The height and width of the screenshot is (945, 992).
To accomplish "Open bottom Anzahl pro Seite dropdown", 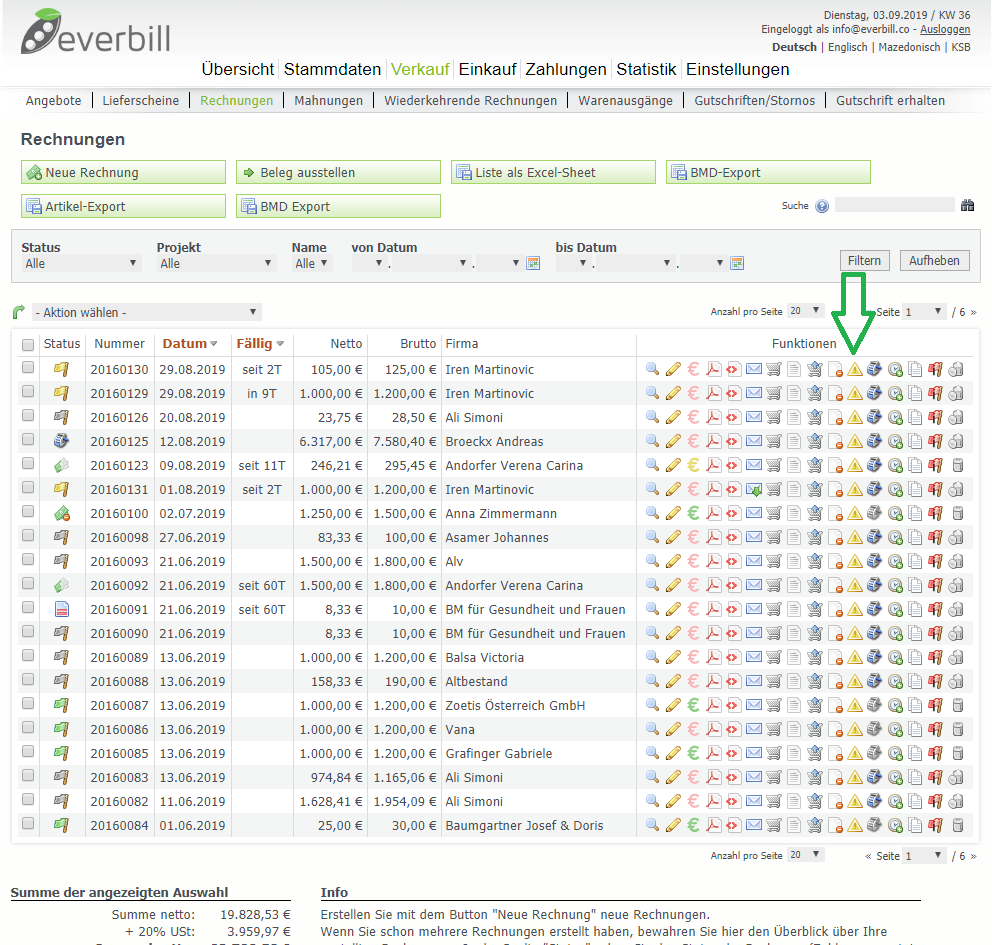I will coord(805,855).
